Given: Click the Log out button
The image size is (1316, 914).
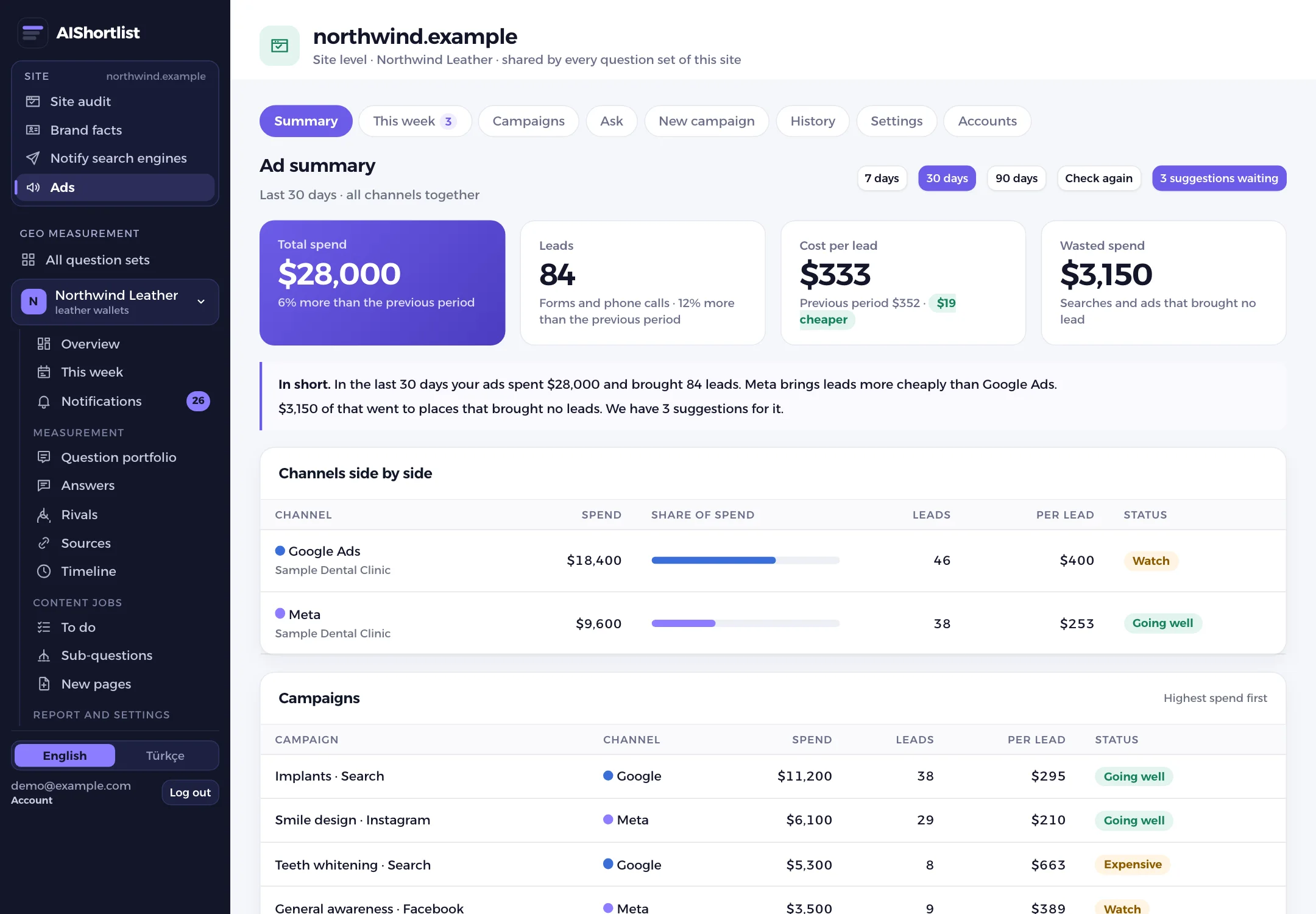Looking at the screenshot, I should (190, 792).
